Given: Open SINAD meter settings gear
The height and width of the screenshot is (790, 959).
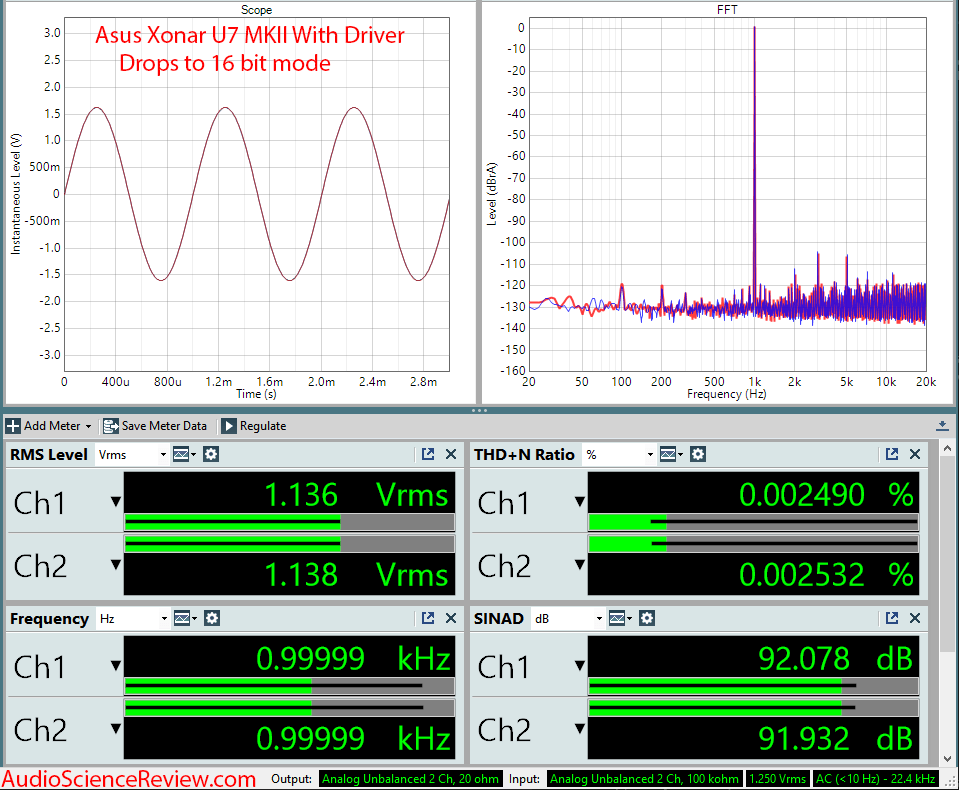Looking at the screenshot, I should pos(647,618).
